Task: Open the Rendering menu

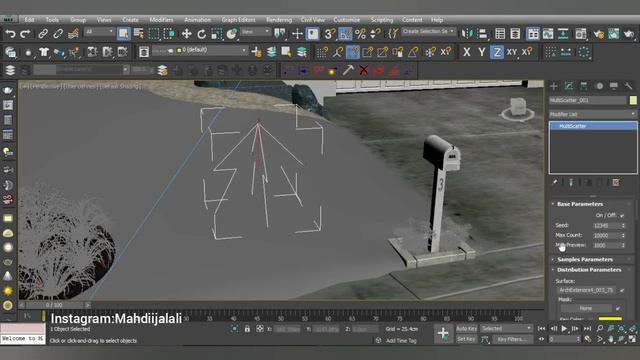Action: pyautogui.click(x=279, y=20)
